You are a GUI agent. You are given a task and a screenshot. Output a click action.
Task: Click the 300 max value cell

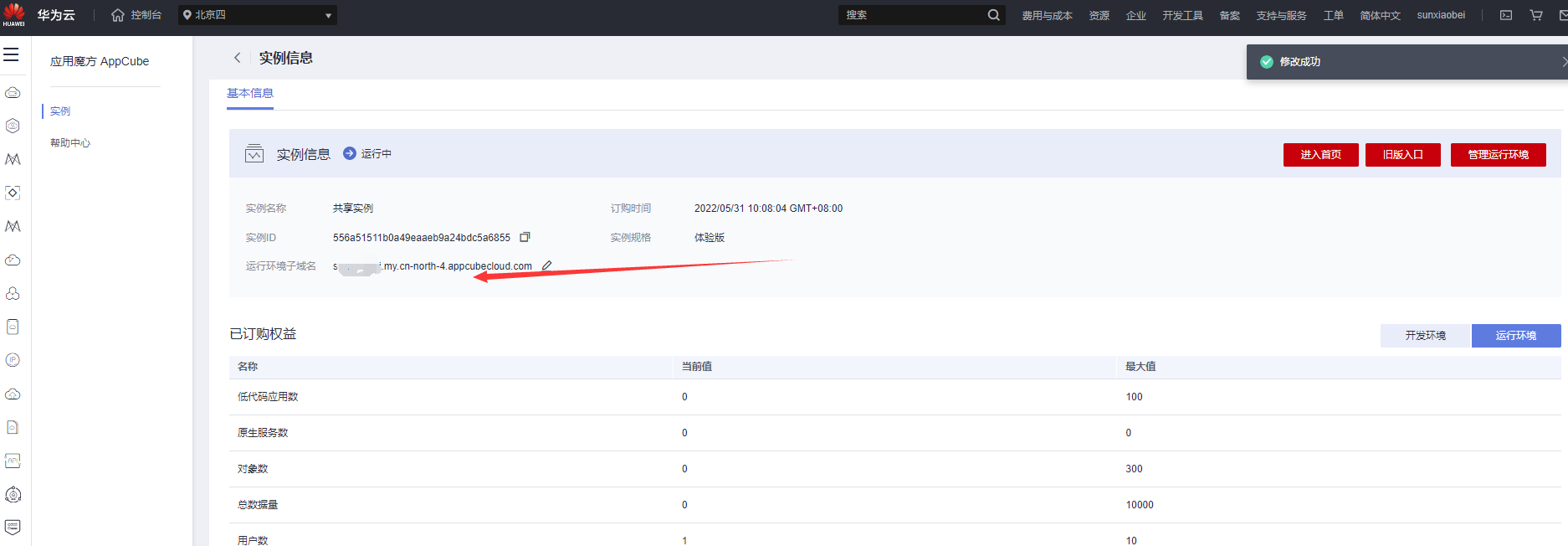1134,469
